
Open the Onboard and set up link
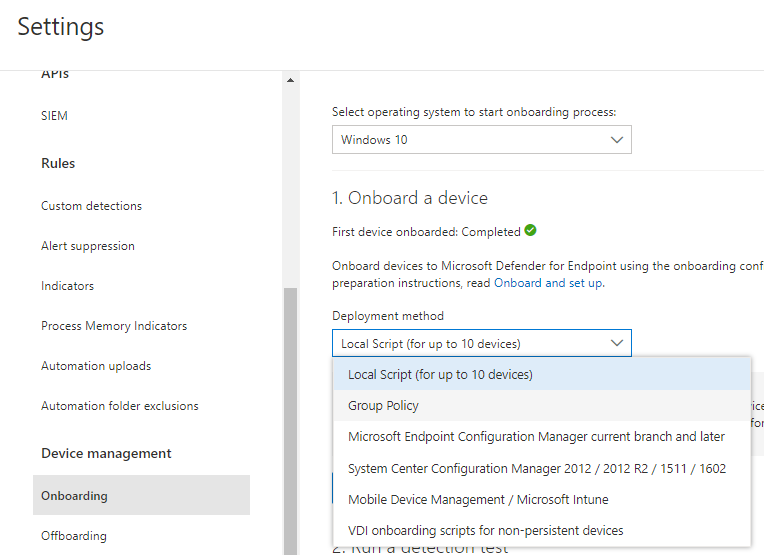pos(548,283)
